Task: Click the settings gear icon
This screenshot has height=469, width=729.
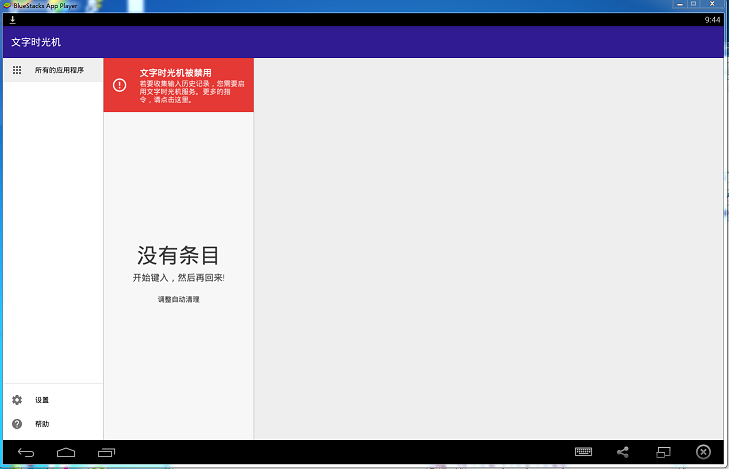Action: (x=17, y=400)
